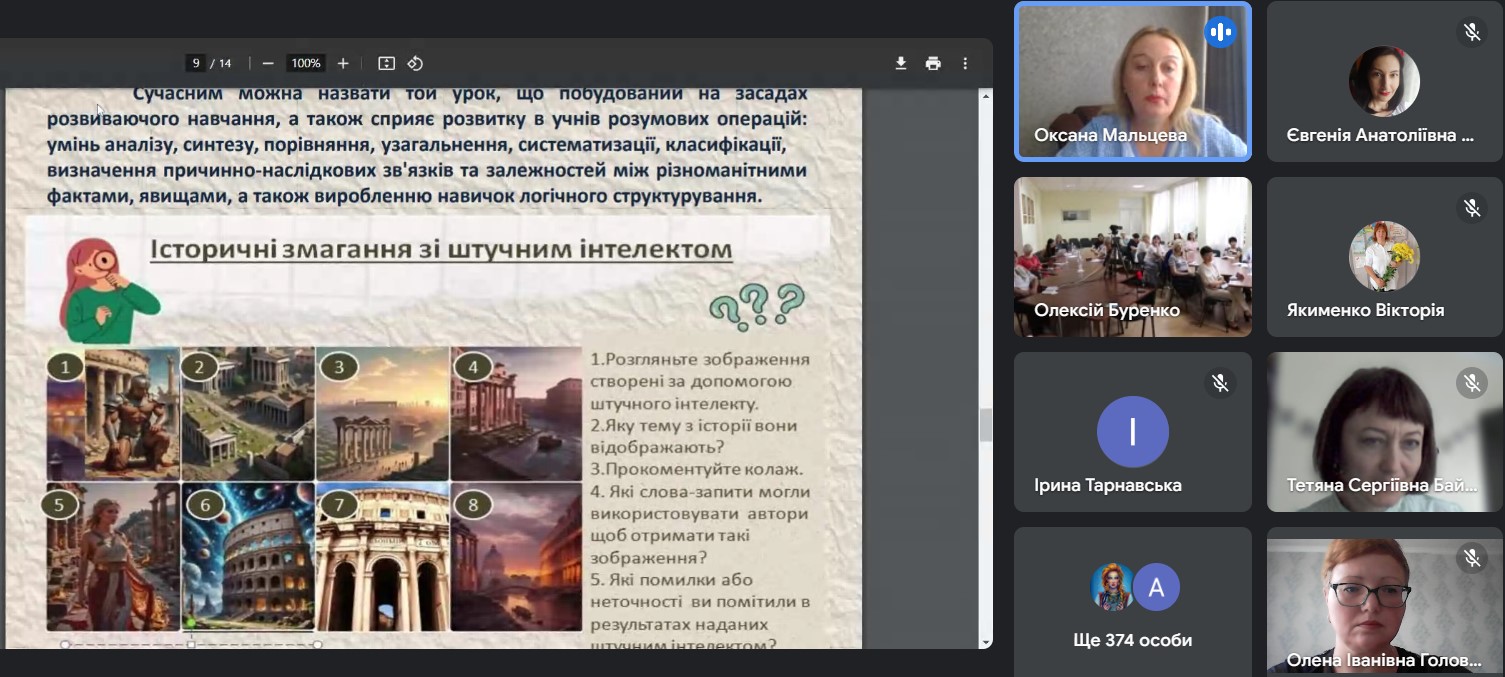Select Євгенія Анатоліївна participant tile
The image size is (1505, 677).
(x=1385, y=81)
